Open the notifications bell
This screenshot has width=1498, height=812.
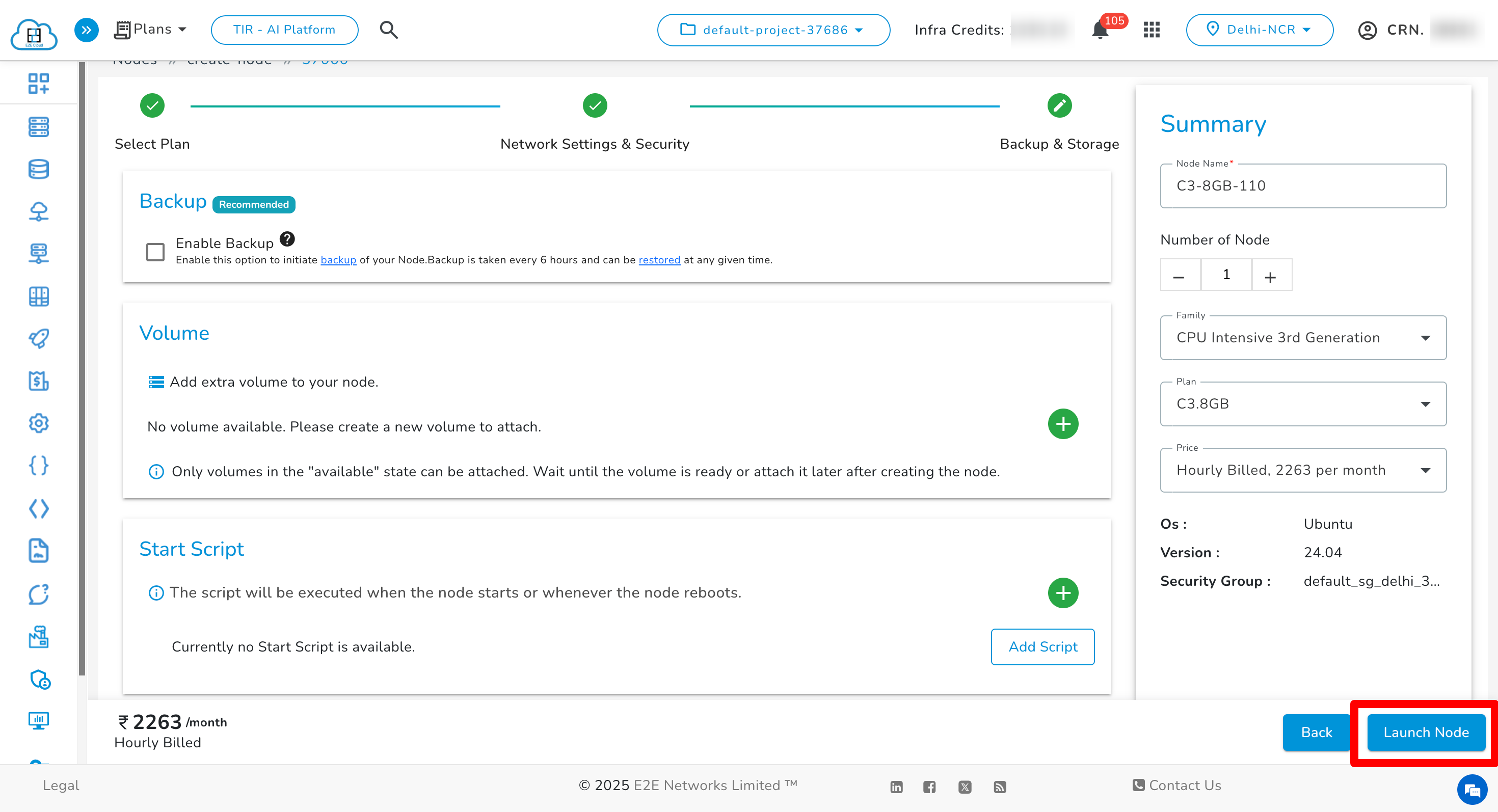(x=1101, y=30)
